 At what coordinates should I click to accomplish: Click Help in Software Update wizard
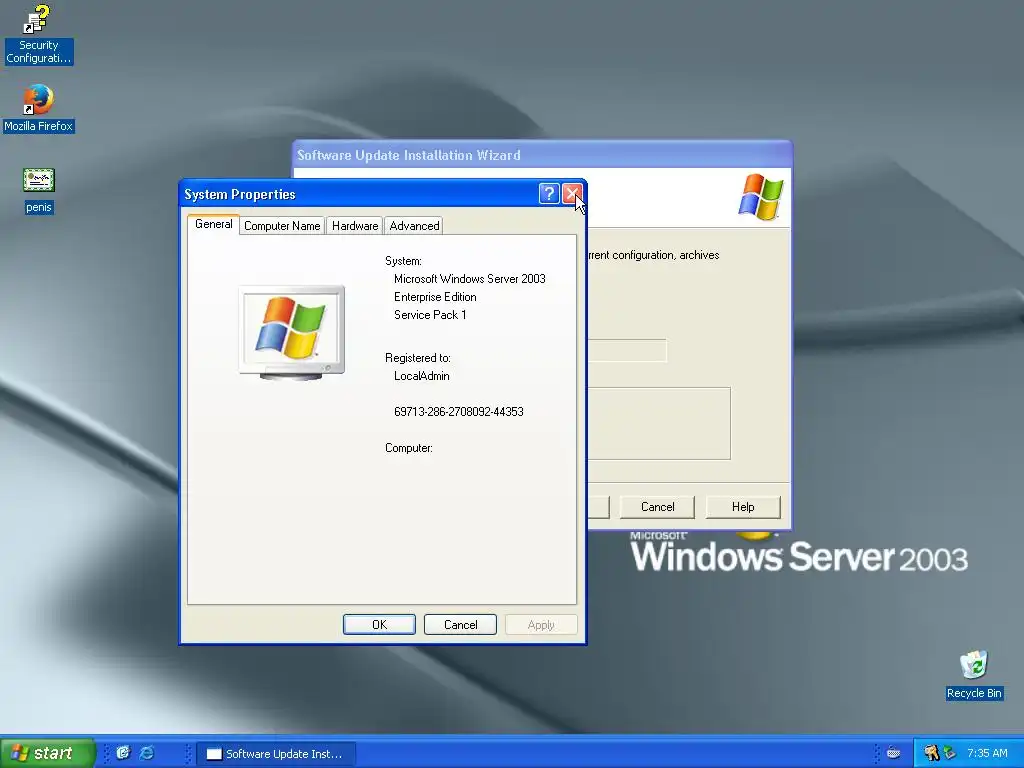click(743, 507)
